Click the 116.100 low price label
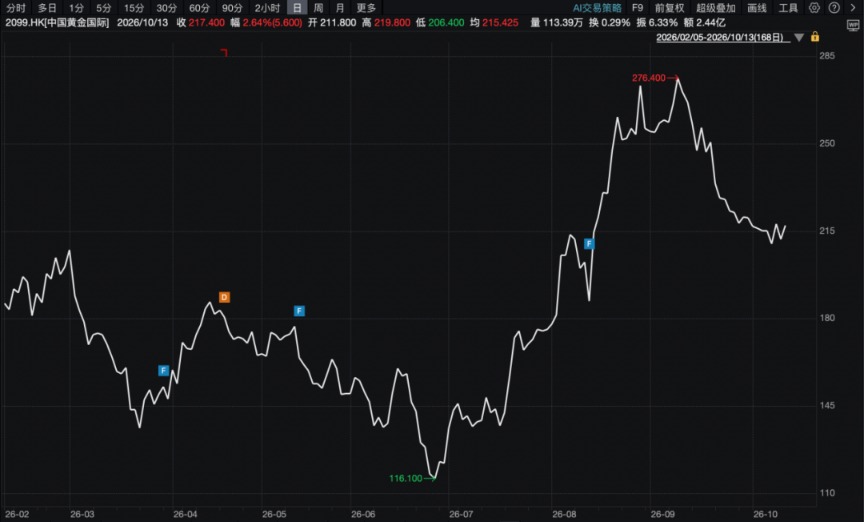 coord(406,478)
